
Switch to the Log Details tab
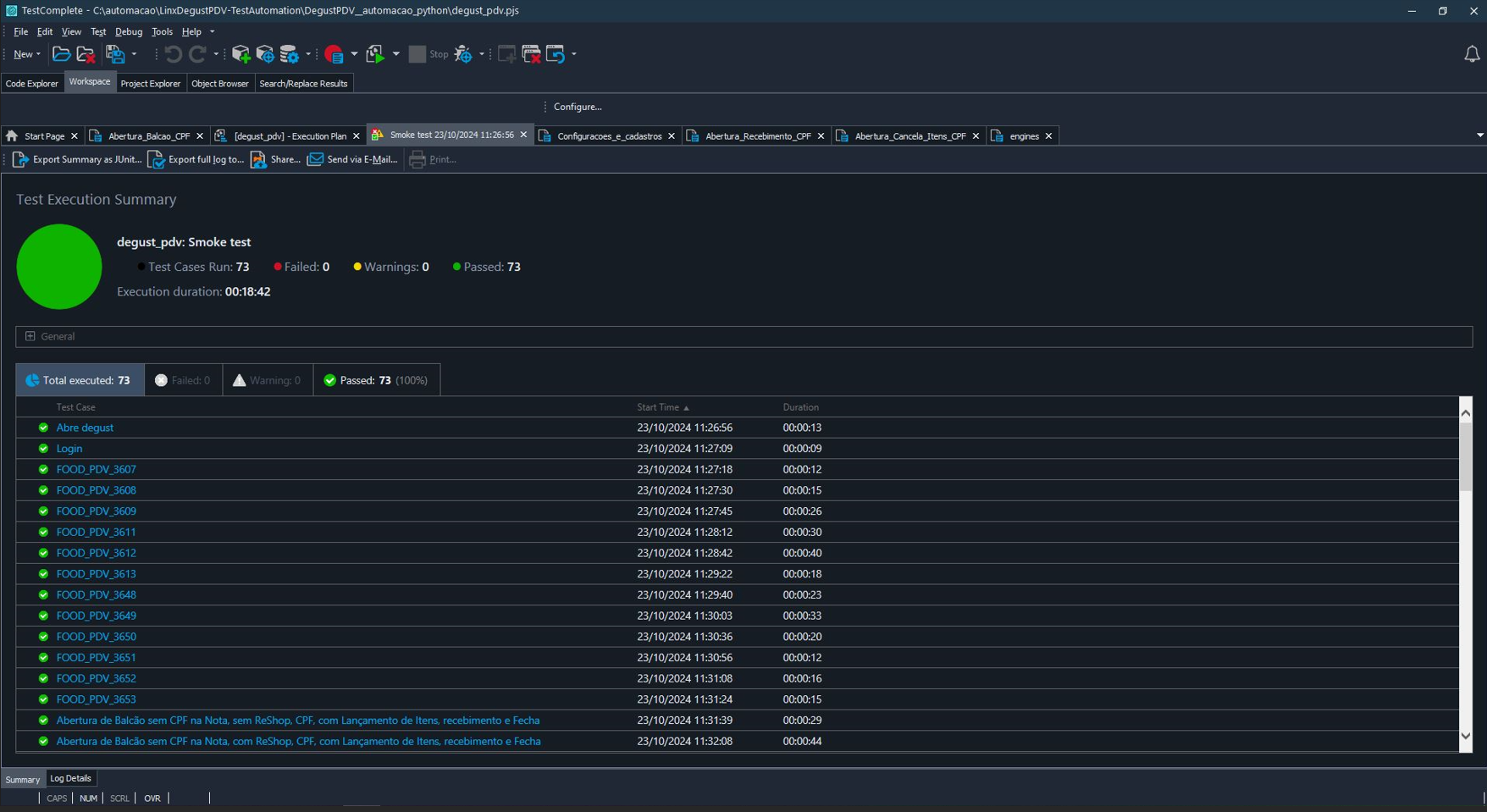point(70,778)
